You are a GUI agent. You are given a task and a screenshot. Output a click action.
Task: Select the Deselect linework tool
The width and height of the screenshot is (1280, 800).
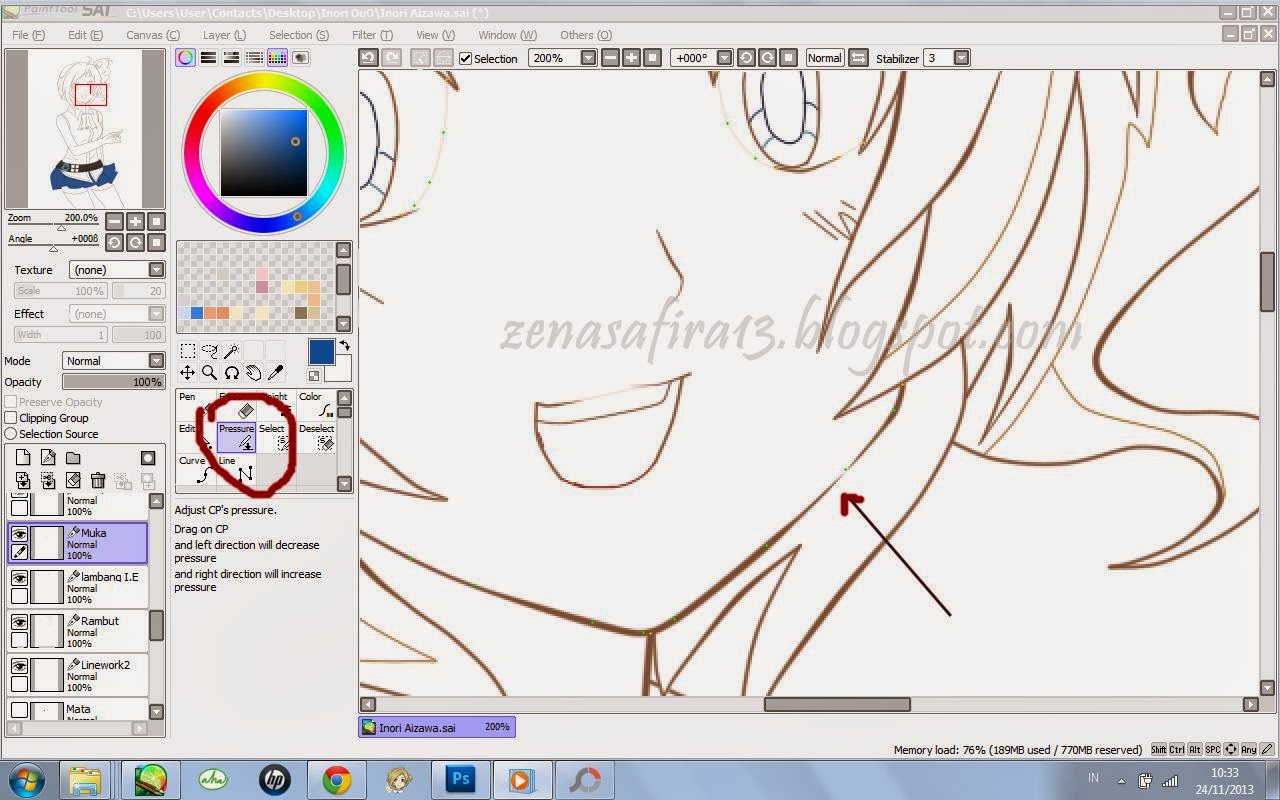pyautogui.click(x=316, y=438)
